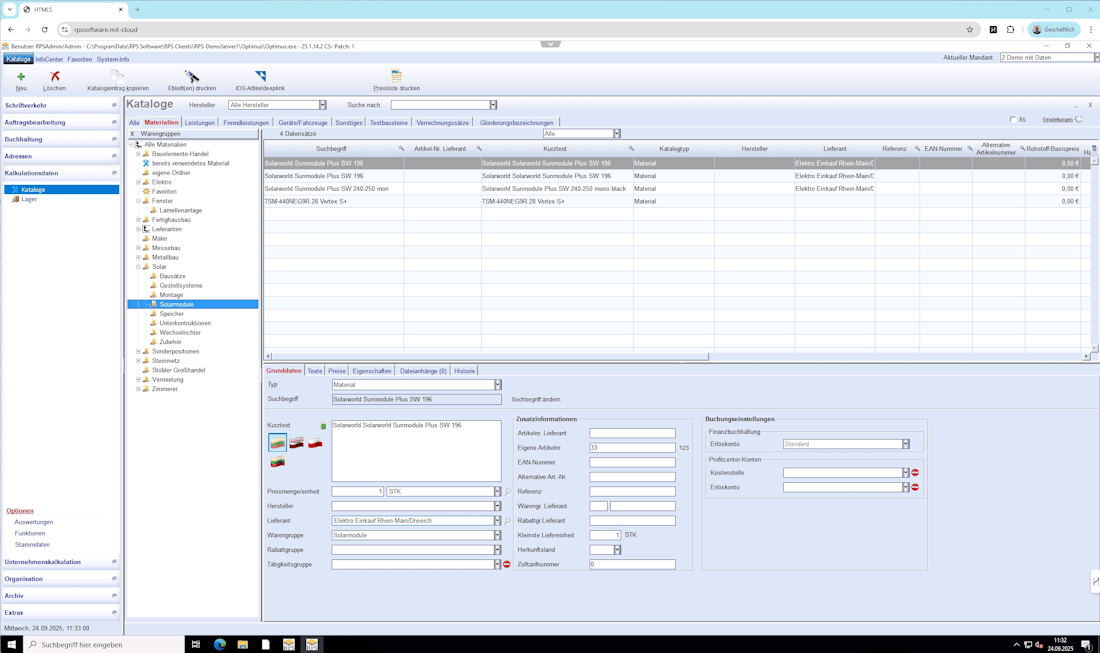Image resolution: width=1100 pixels, height=653 pixels.
Task: Click red clear icon next to Kostenstelle
Action: [915, 473]
